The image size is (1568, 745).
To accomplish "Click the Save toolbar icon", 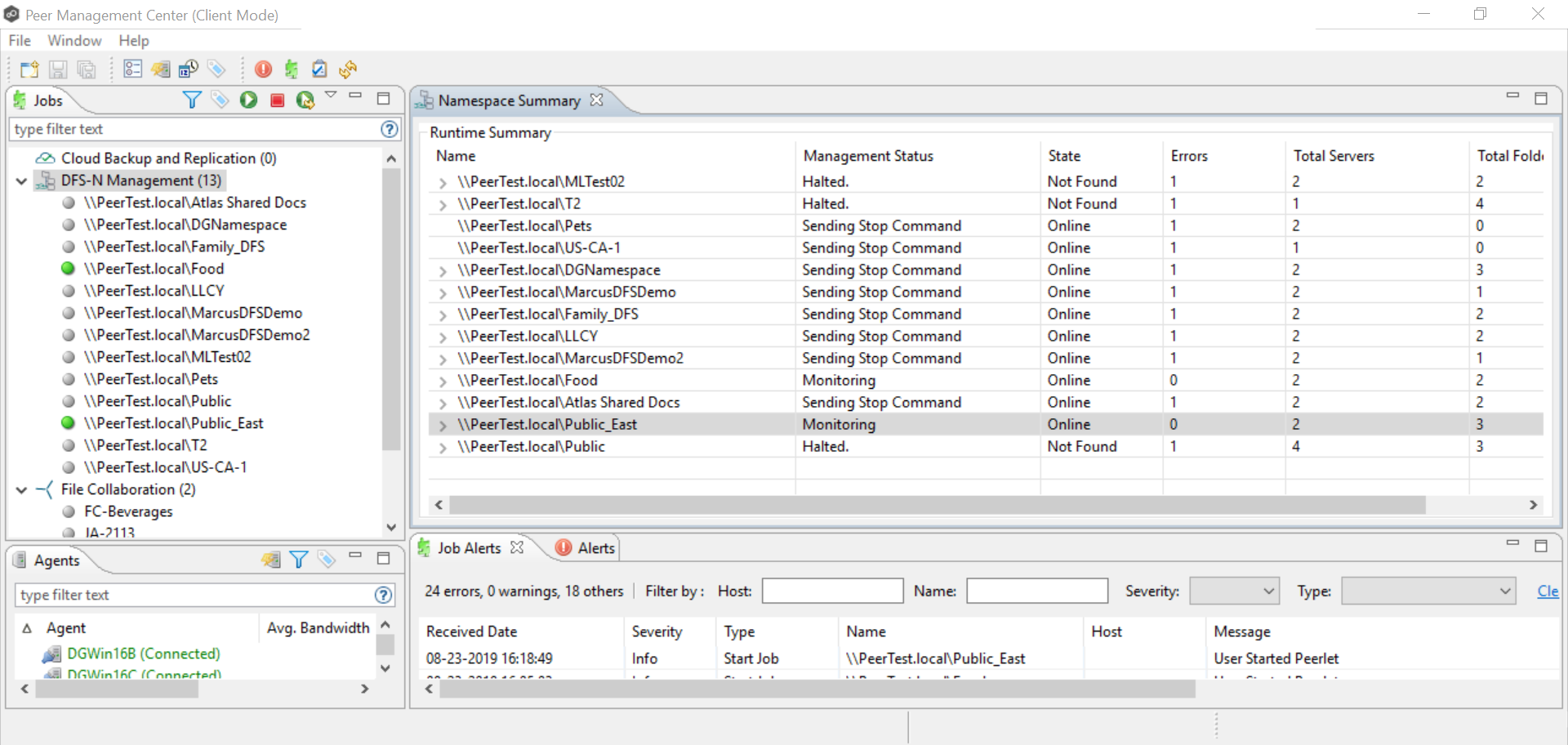I will tap(58, 69).
